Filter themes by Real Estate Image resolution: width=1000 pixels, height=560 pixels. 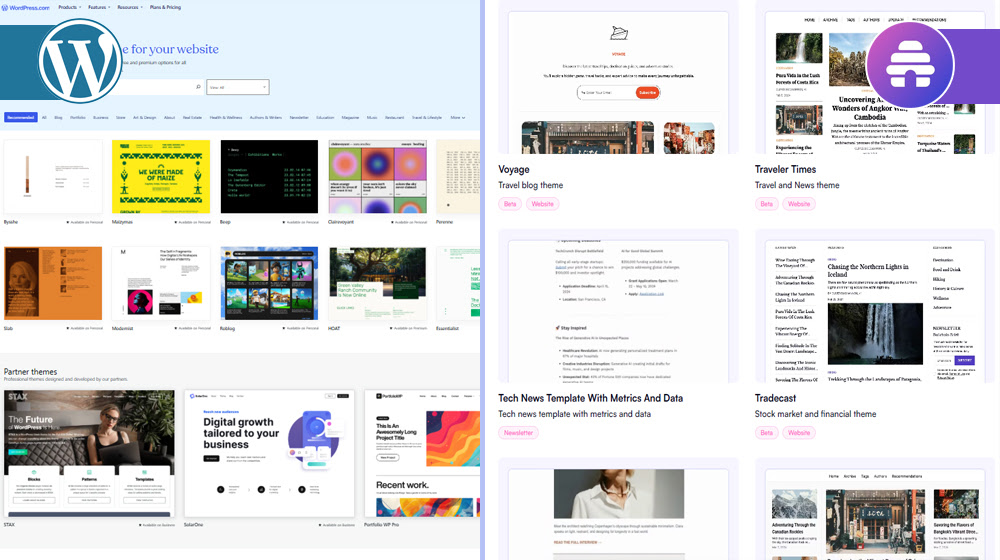[192, 117]
